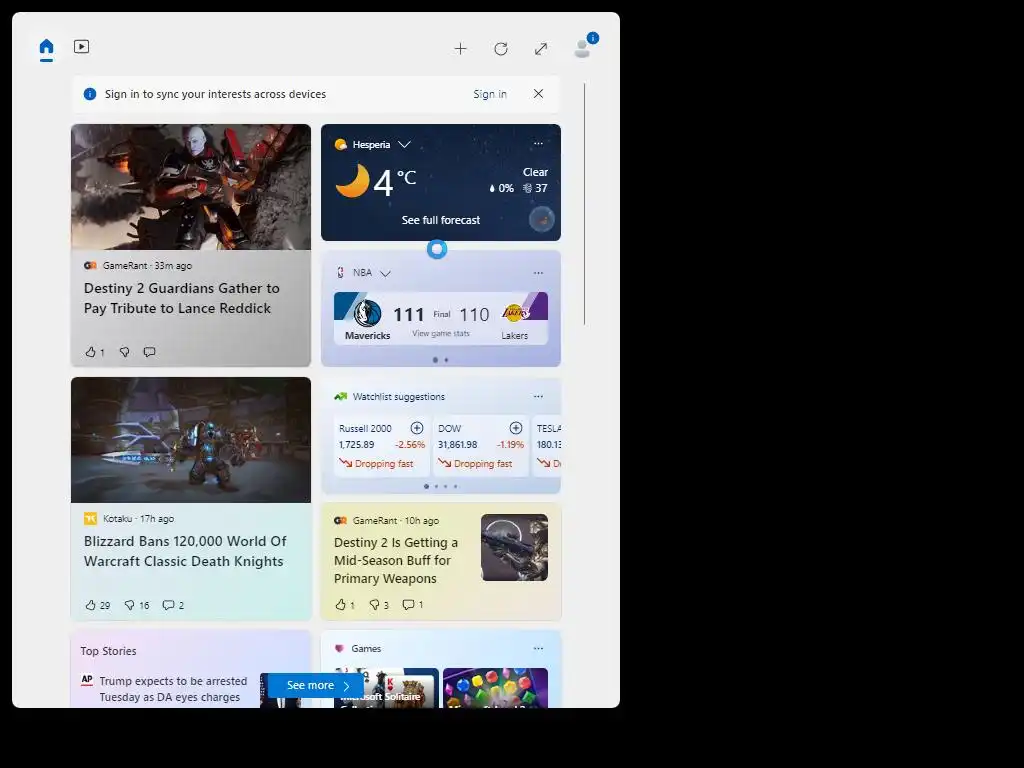Like the Mid-Season Buff article

click(340, 605)
